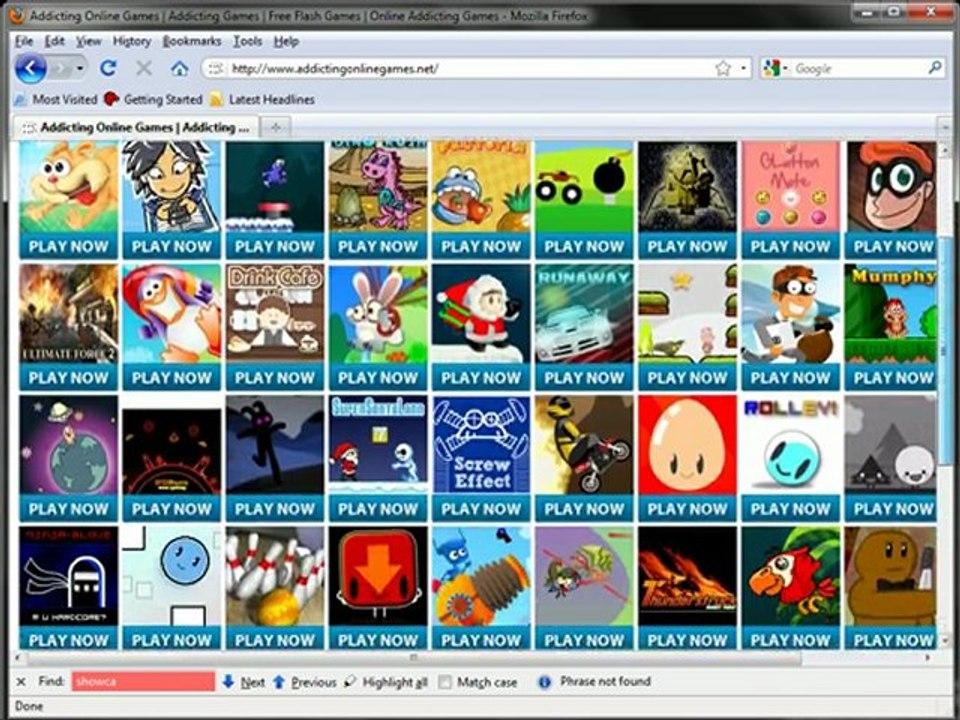Open the red down-arrow block game thumbnail
This screenshot has height=720, width=960.
(378, 576)
